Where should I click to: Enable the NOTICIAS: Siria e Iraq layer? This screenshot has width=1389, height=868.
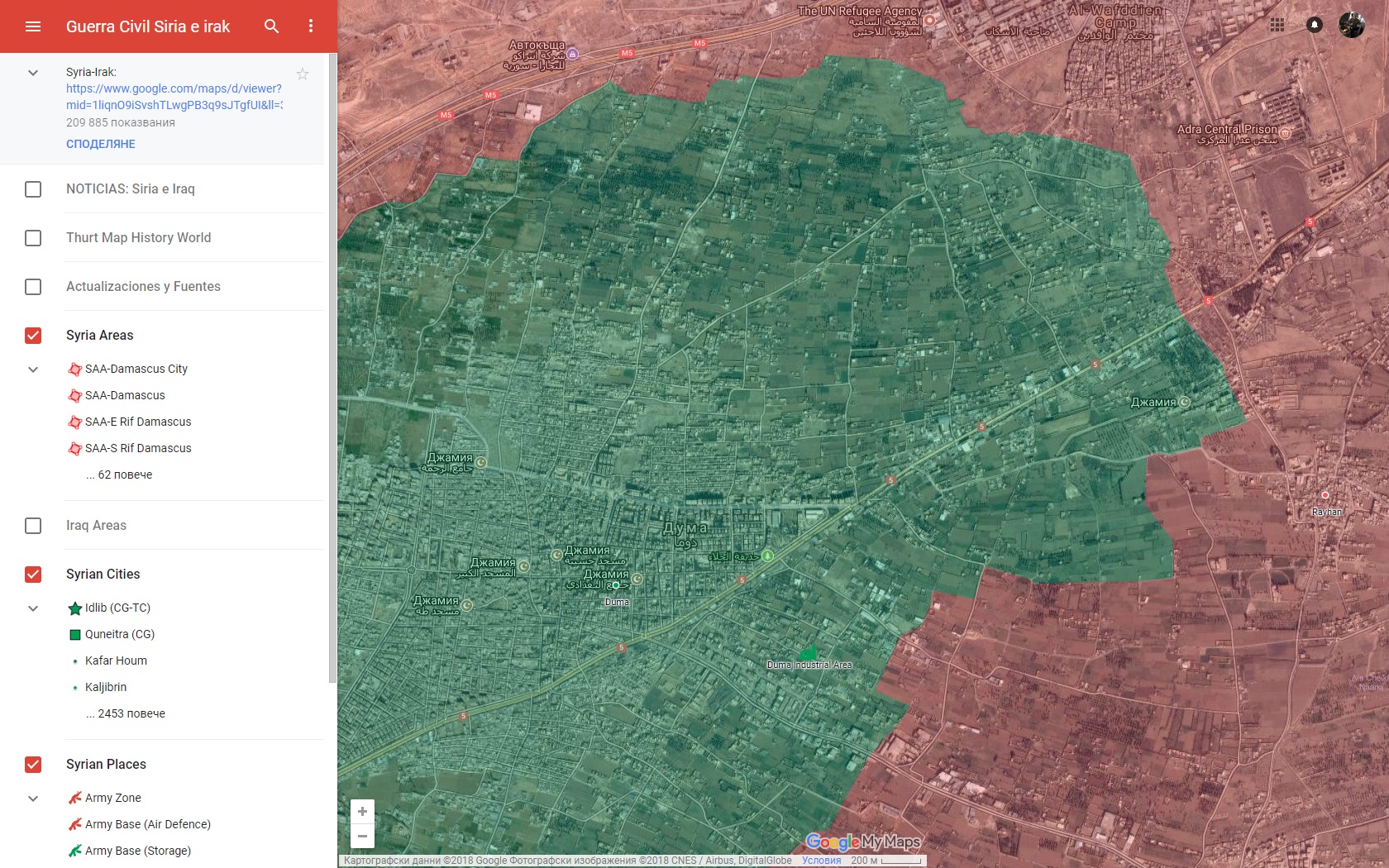click(x=33, y=189)
